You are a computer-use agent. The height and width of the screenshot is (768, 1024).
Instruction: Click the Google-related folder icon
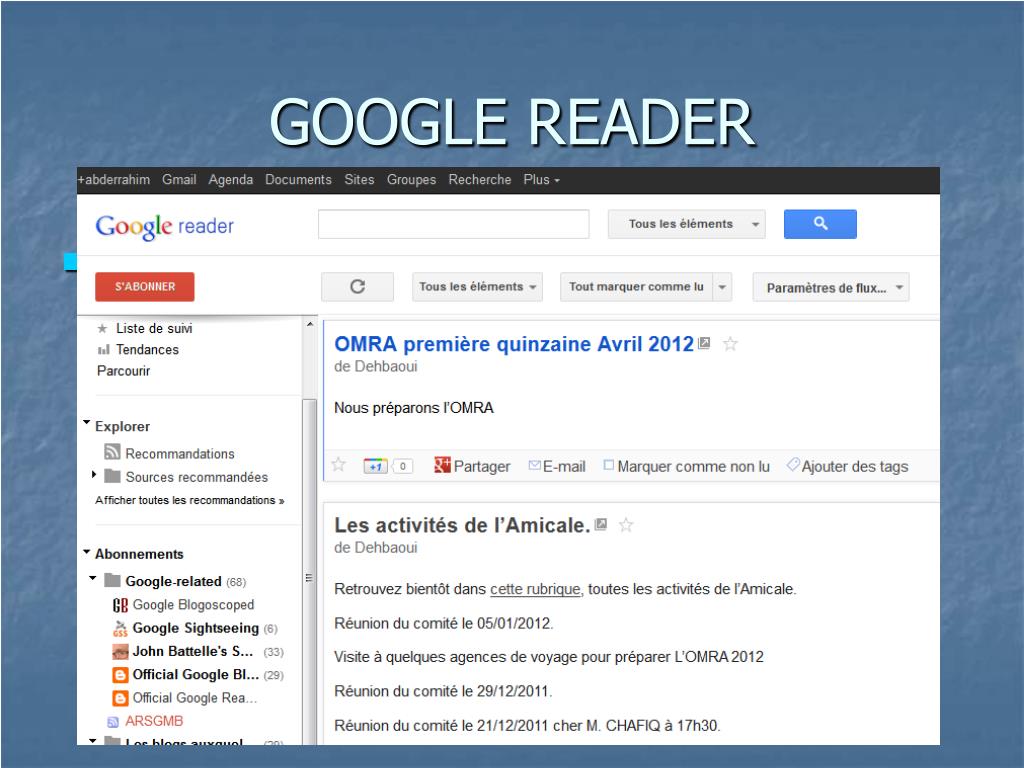tap(112, 580)
